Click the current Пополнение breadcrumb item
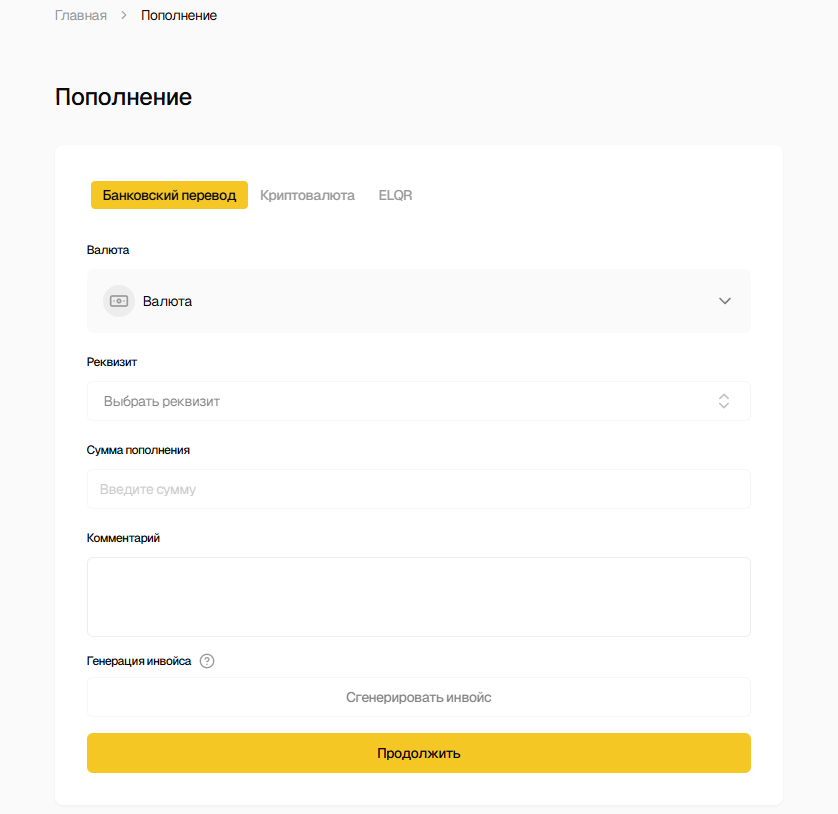838x814 pixels. 179,16
